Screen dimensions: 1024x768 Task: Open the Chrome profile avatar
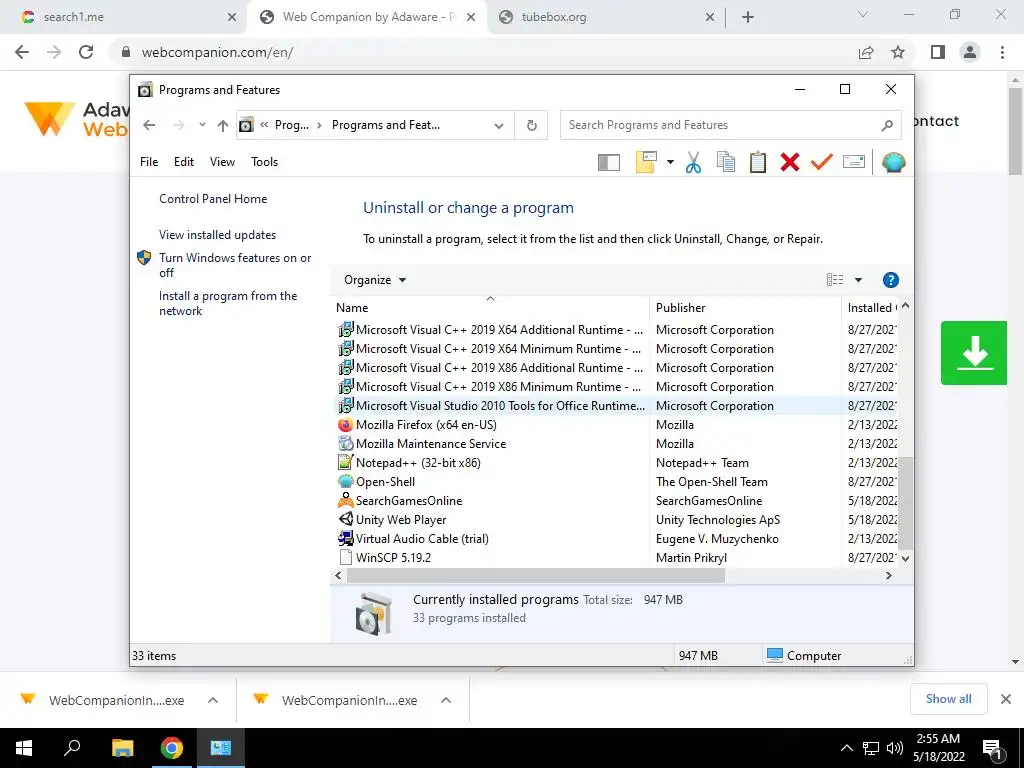click(970, 52)
